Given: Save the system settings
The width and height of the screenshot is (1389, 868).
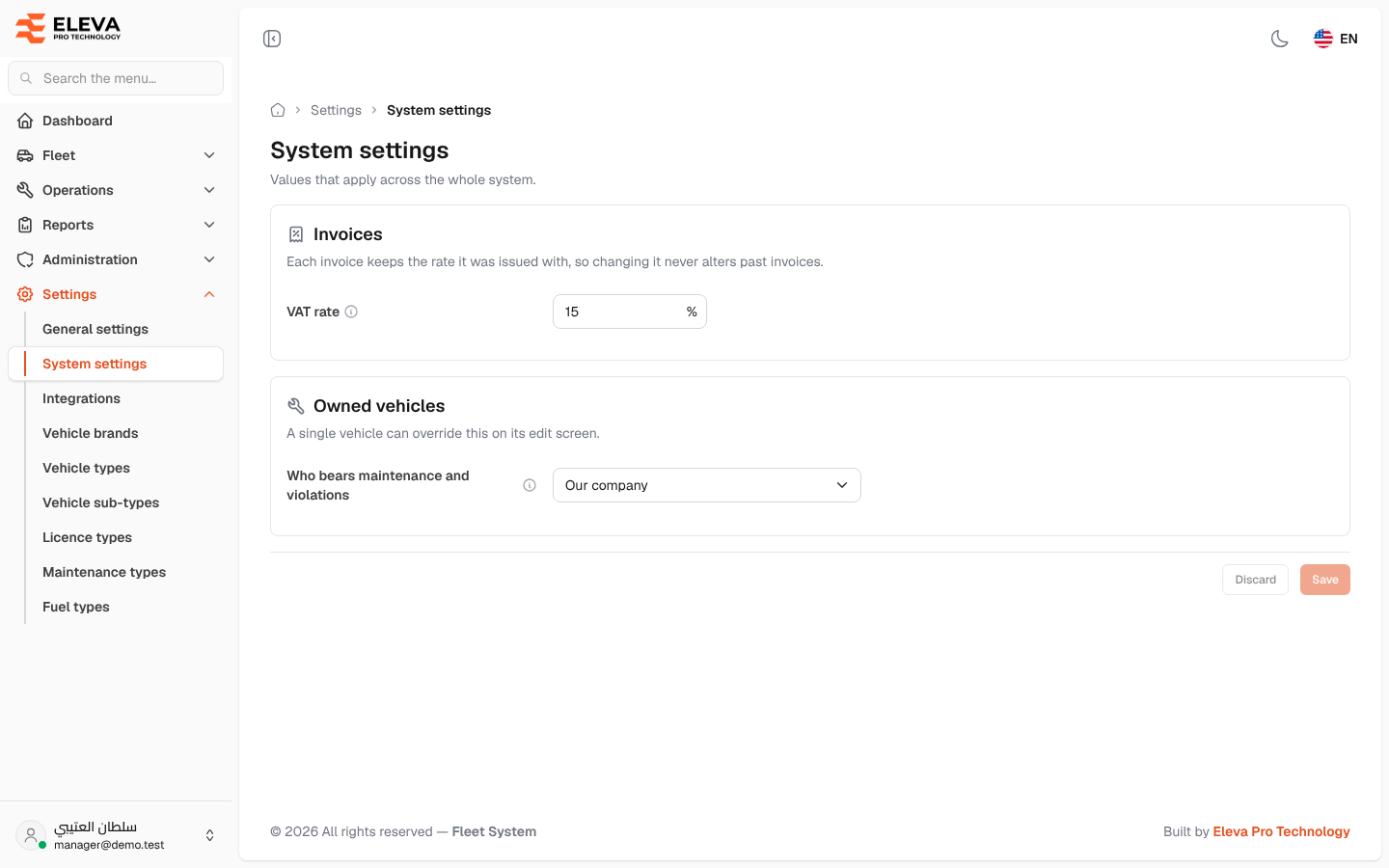Looking at the screenshot, I should tap(1325, 580).
